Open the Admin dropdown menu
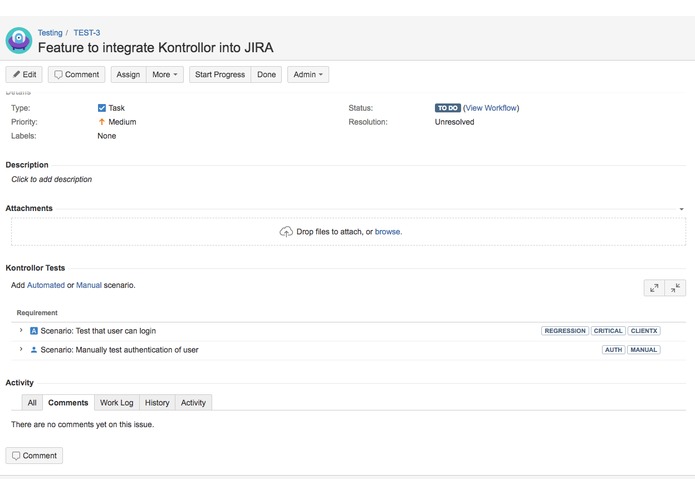 (x=308, y=74)
